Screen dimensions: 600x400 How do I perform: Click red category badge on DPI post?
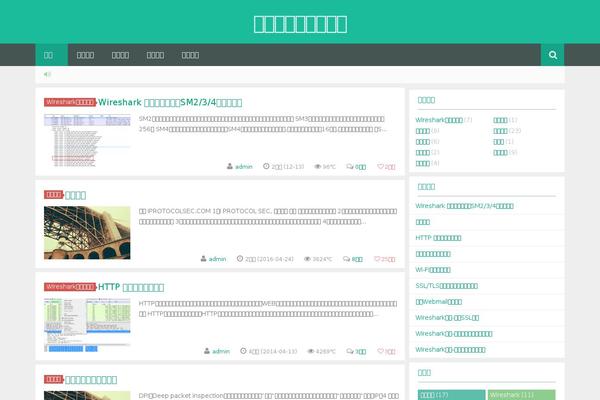(54, 379)
